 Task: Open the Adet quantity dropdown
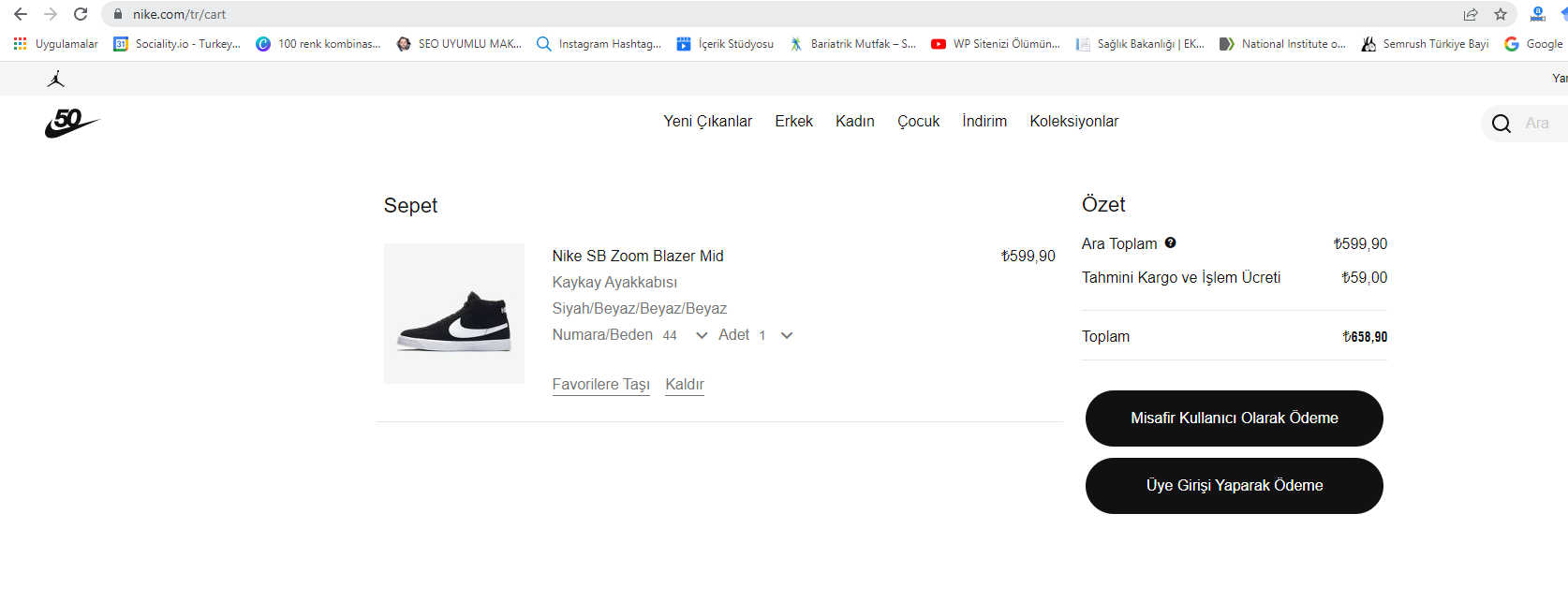click(x=776, y=335)
